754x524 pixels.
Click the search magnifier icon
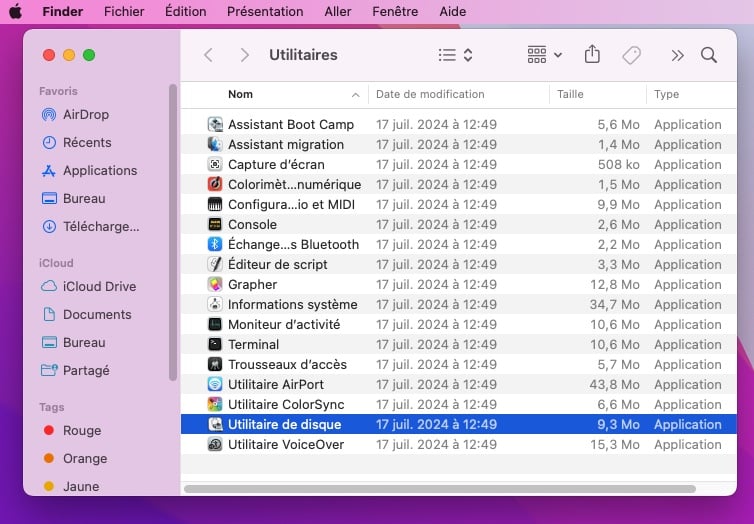(709, 55)
